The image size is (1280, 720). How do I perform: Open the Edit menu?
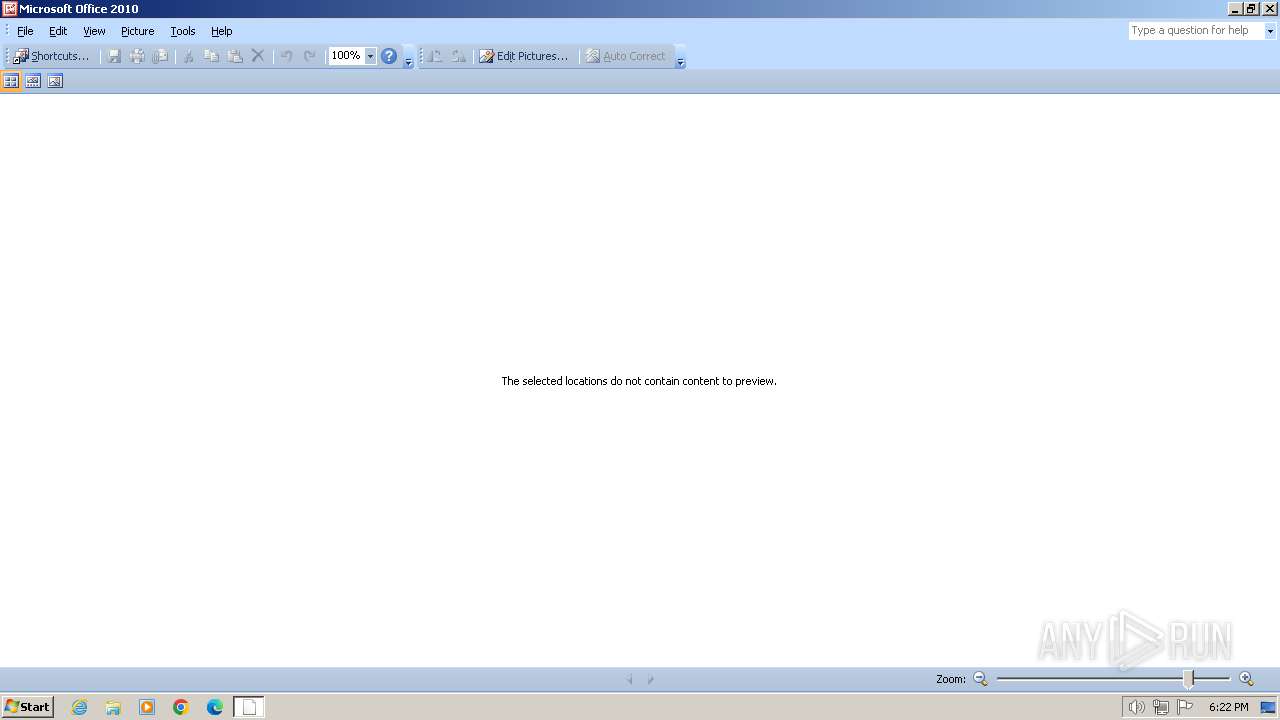[x=58, y=31]
